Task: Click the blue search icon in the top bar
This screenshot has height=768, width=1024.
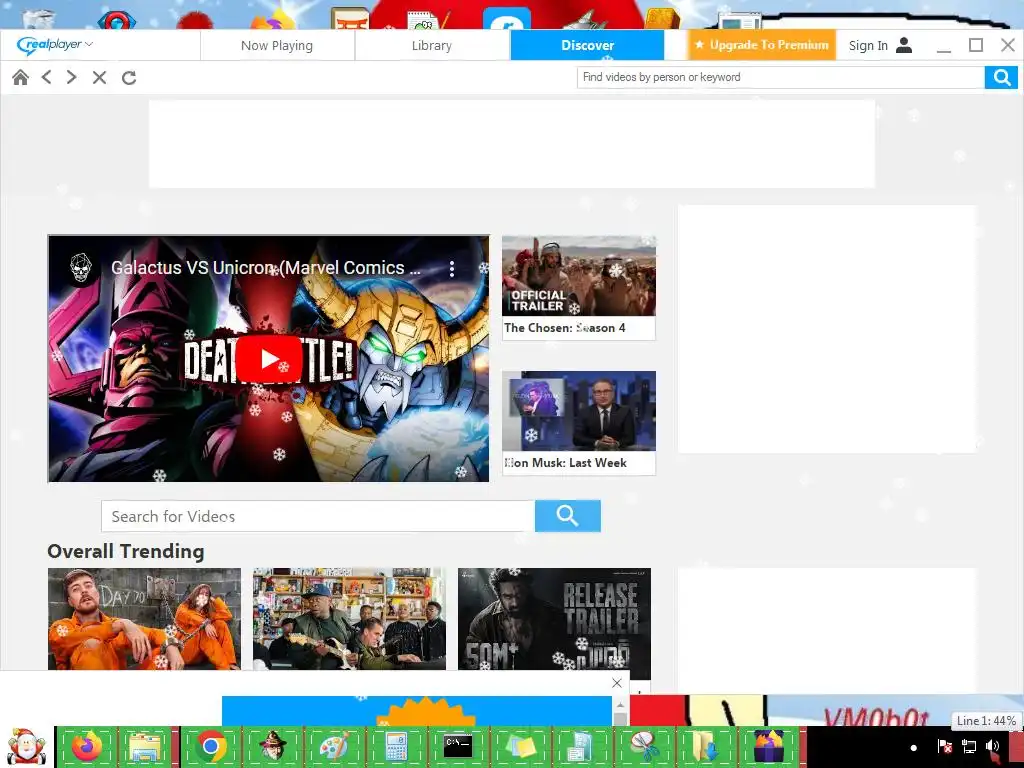Action: pyautogui.click(x=1001, y=78)
